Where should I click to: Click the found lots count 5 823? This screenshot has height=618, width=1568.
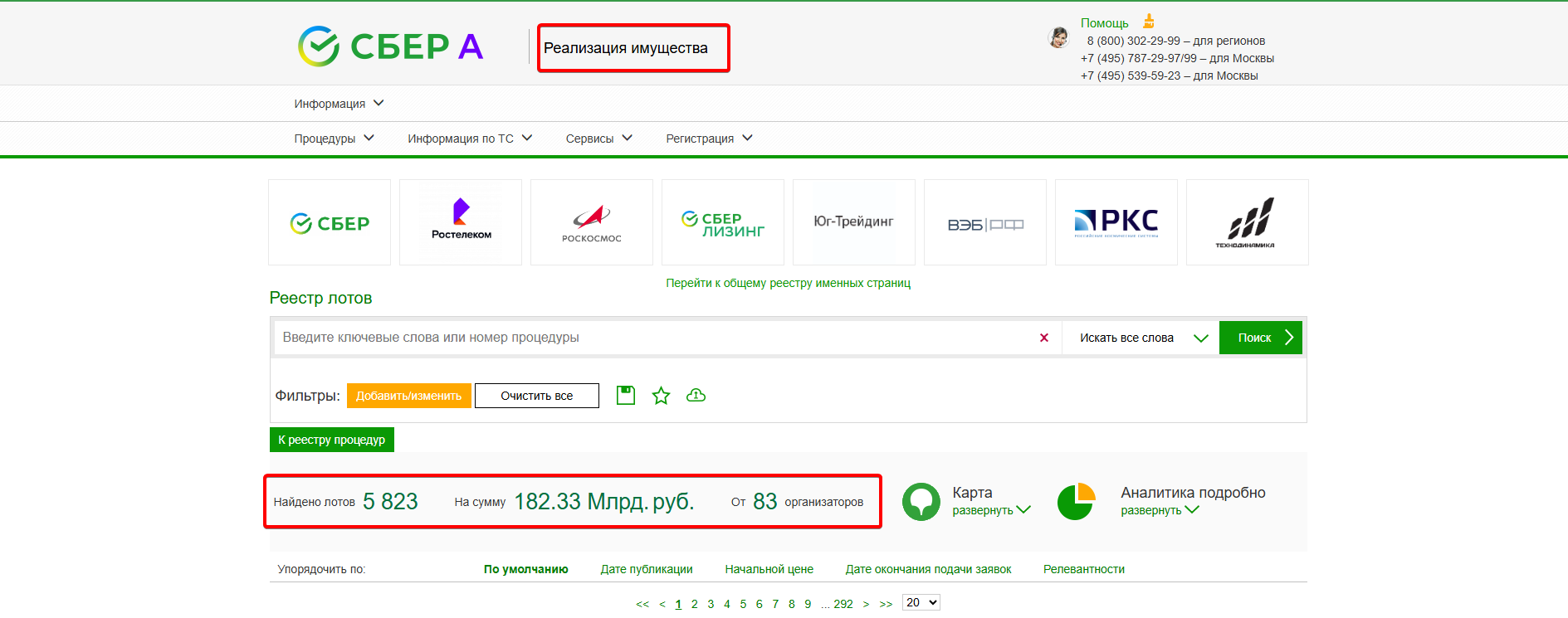pos(390,502)
